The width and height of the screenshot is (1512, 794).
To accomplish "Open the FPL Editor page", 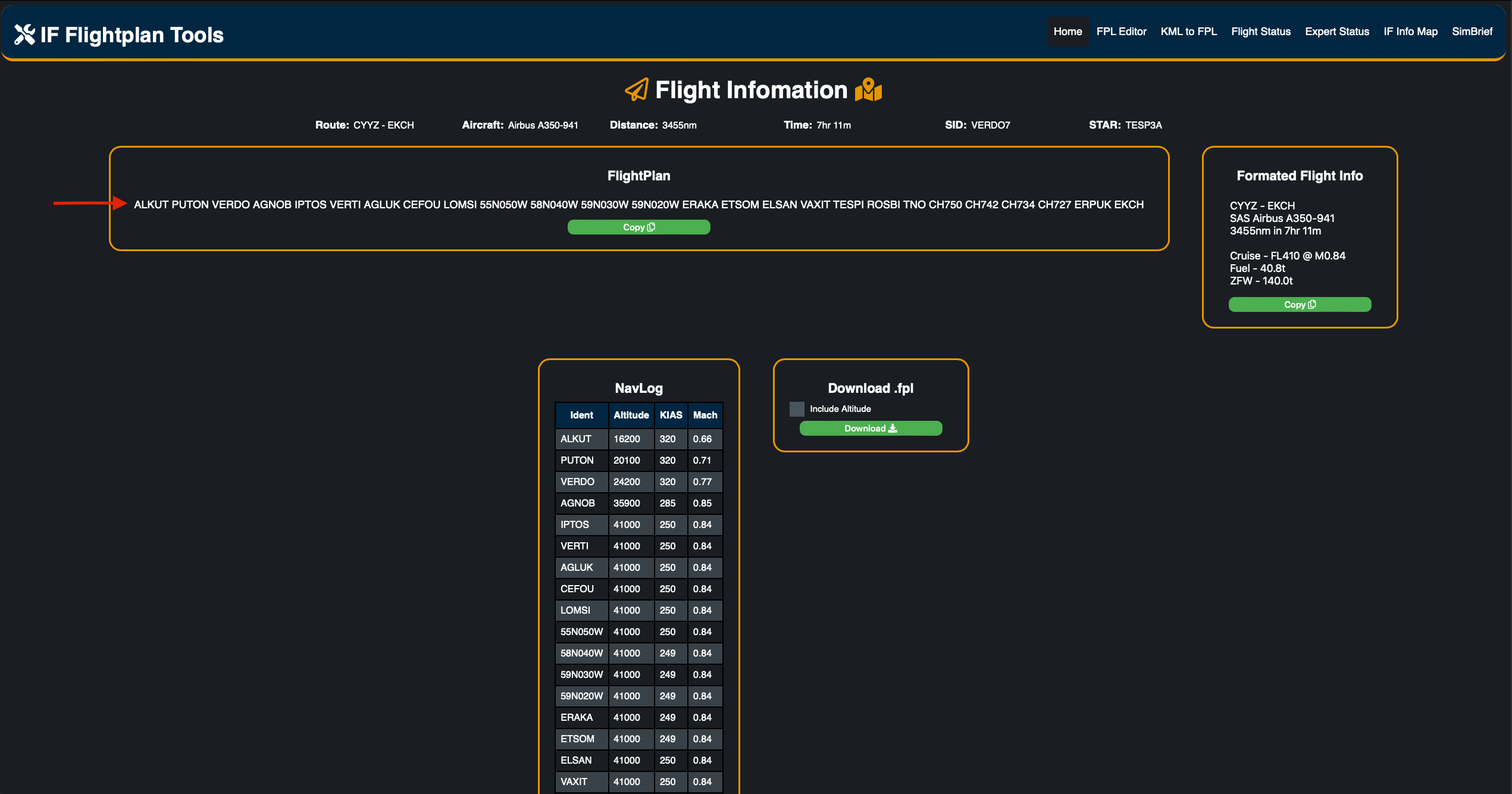I will tap(1121, 32).
